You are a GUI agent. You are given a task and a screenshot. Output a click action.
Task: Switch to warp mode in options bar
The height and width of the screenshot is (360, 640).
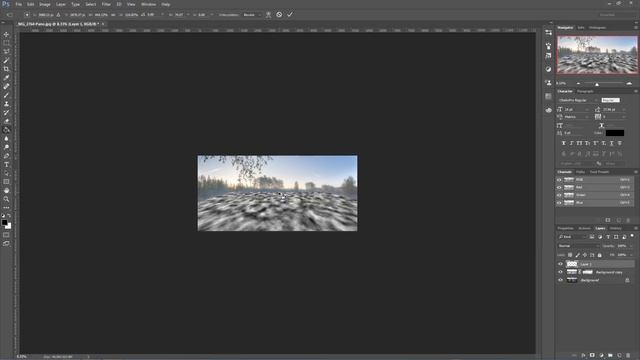coord(268,14)
